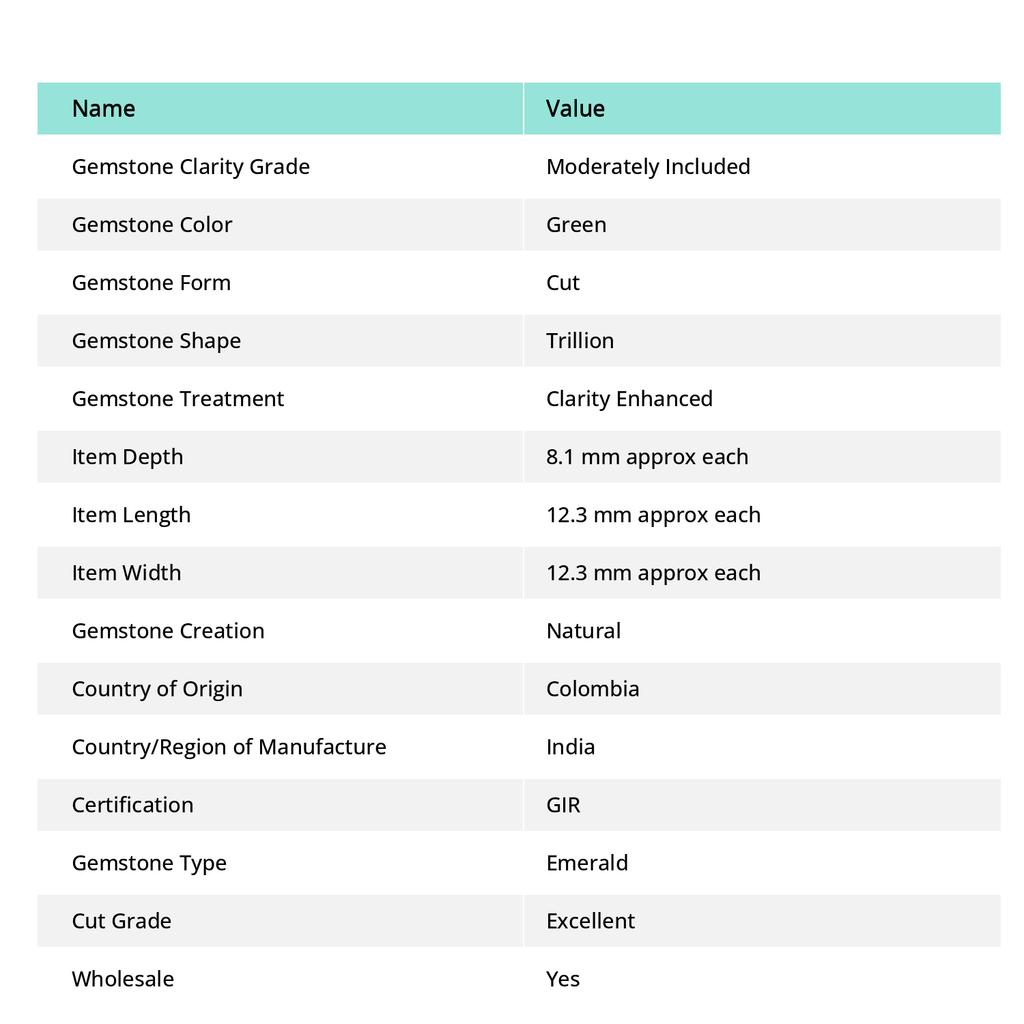This screenshot has width=1024, height=1024.
Task: Click the Green color value
Action: click(576, 224)
